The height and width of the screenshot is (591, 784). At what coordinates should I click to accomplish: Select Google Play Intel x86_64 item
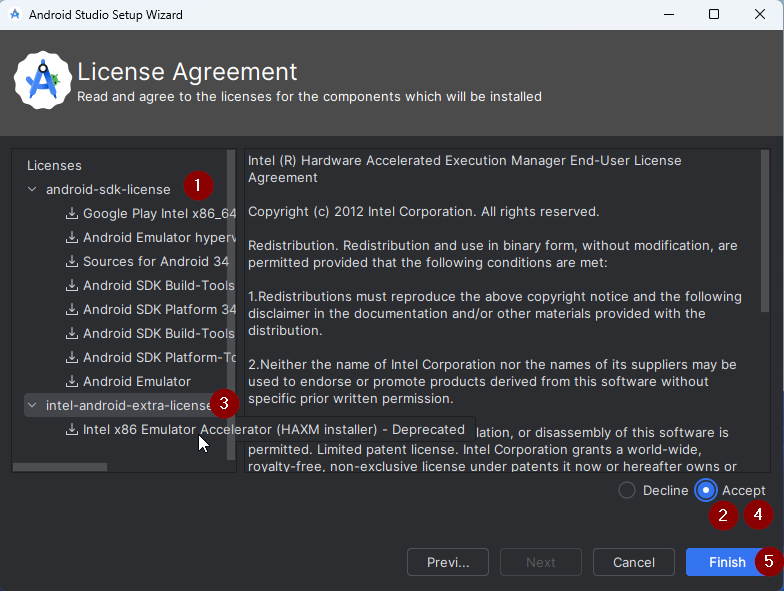[159, 214]
